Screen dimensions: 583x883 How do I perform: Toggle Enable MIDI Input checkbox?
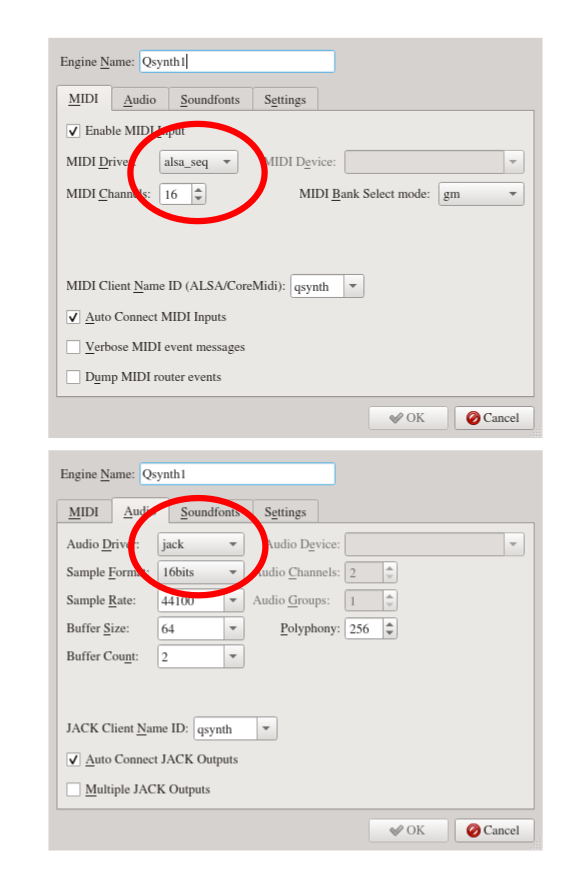pos(73,131)
